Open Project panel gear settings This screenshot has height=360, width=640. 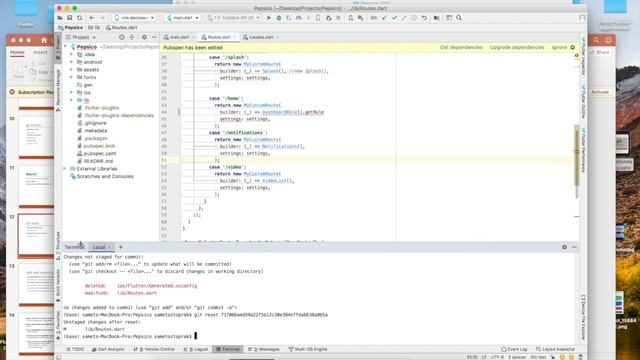pyautogui.click(x=144, y=37)
